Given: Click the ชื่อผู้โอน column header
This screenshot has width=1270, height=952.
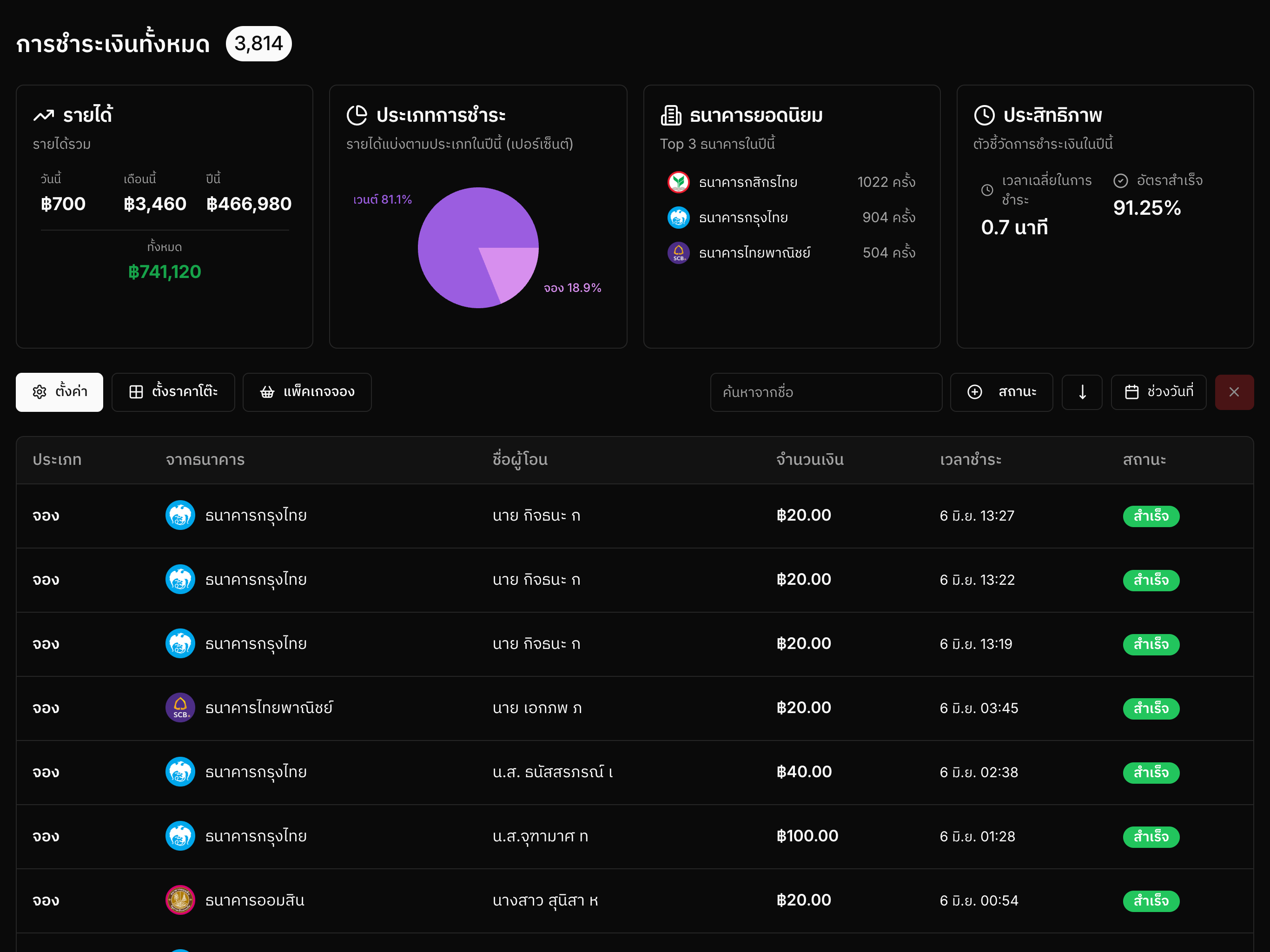Looking at the screenshot, I should (x=520, y=460).
